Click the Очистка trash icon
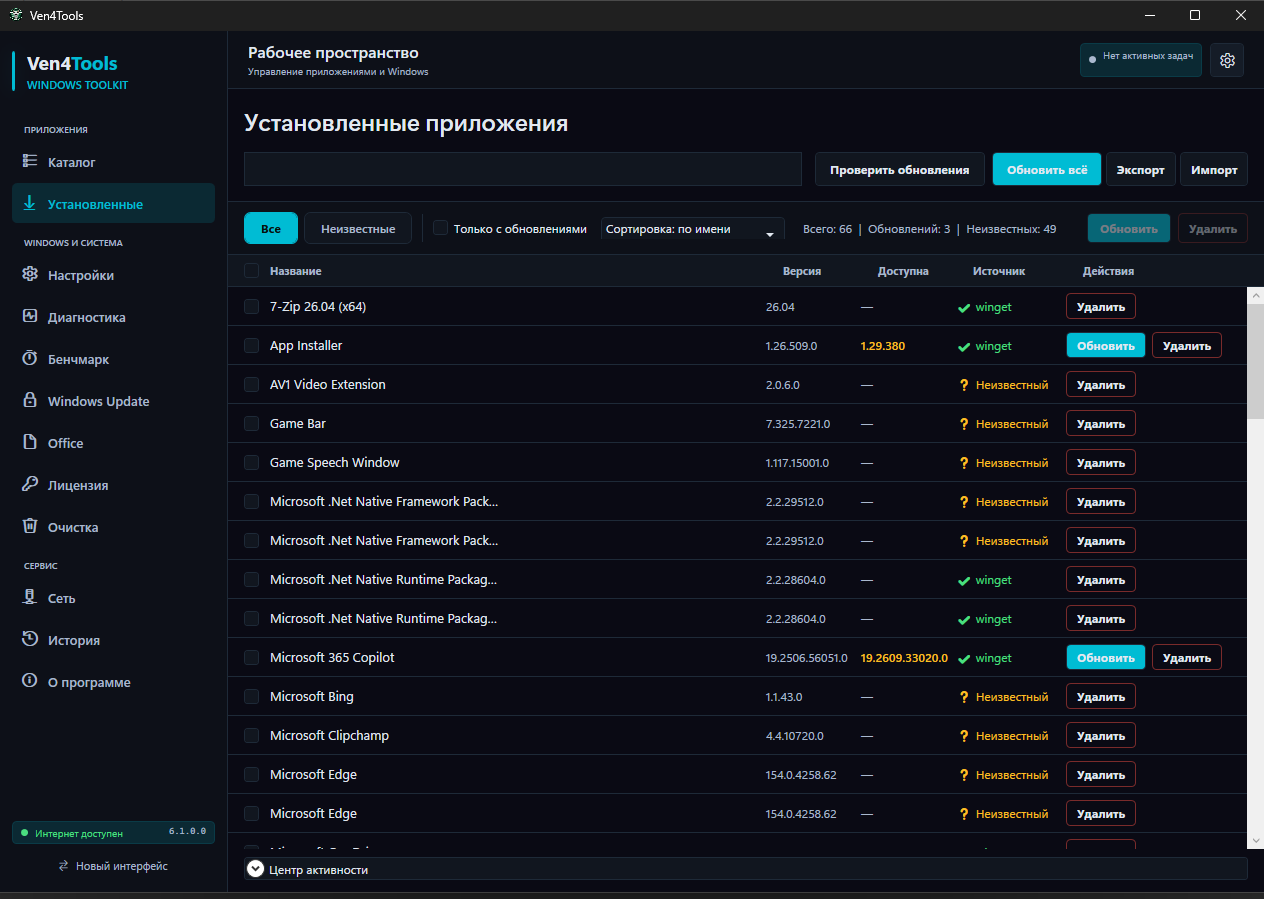The width and height of the screenshot is (1264, 899). [x=30, y=527]
